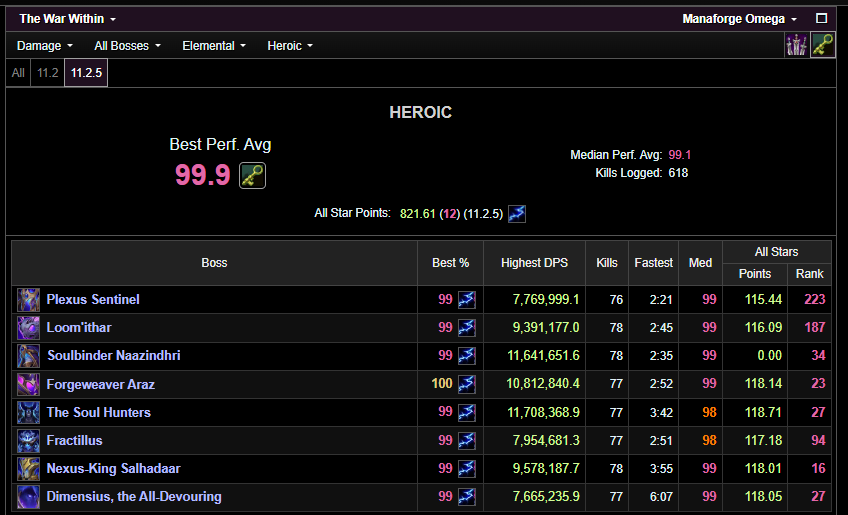Click the Highest DPS column header
This screenshot has width=848, height=515.
pyautogui.click(x=534, y=263)
